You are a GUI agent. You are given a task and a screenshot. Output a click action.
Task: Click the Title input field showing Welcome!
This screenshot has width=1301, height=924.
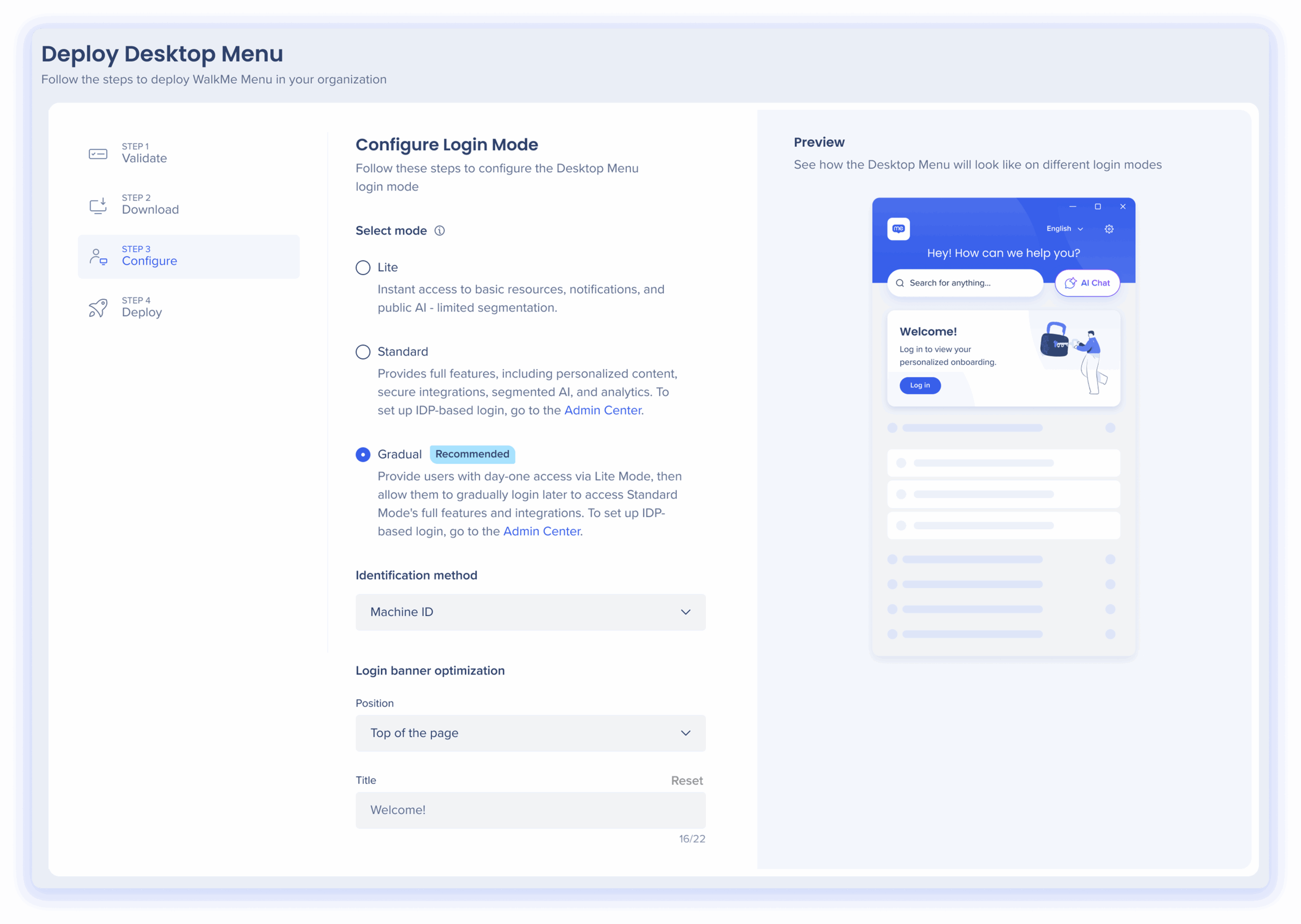[531, 810]
